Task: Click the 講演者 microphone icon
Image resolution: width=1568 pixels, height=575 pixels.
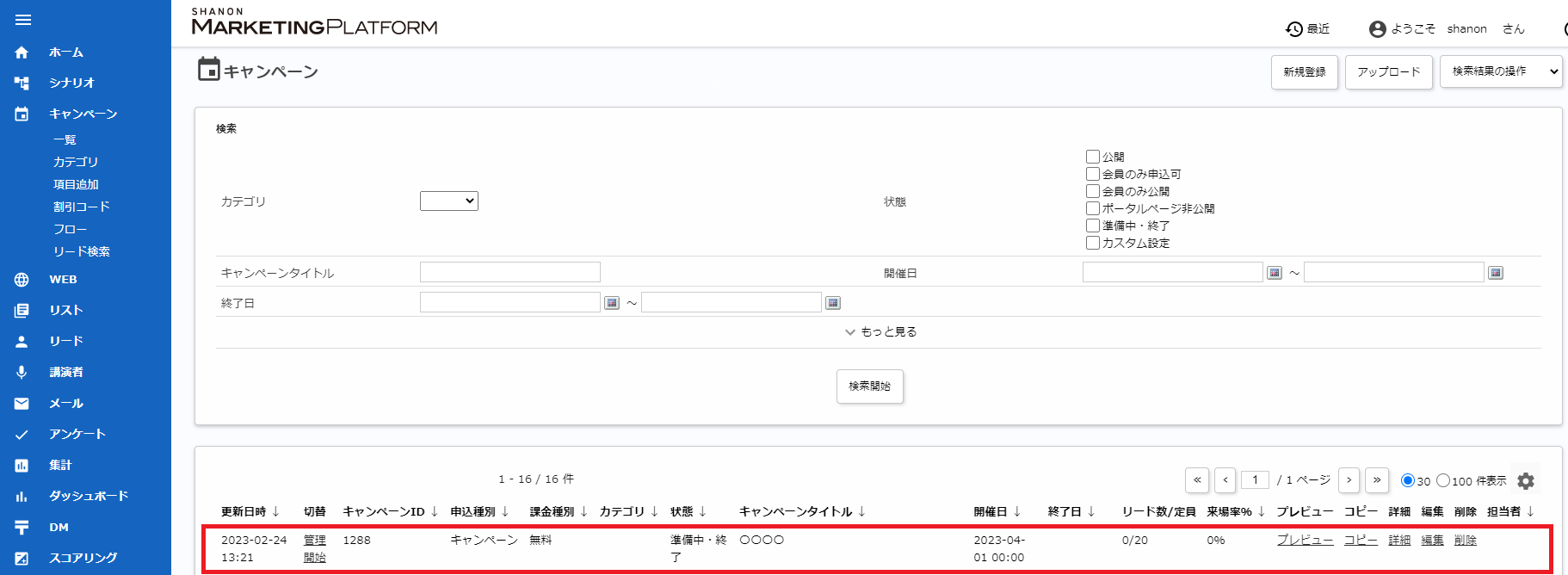Action: [22, 373]
